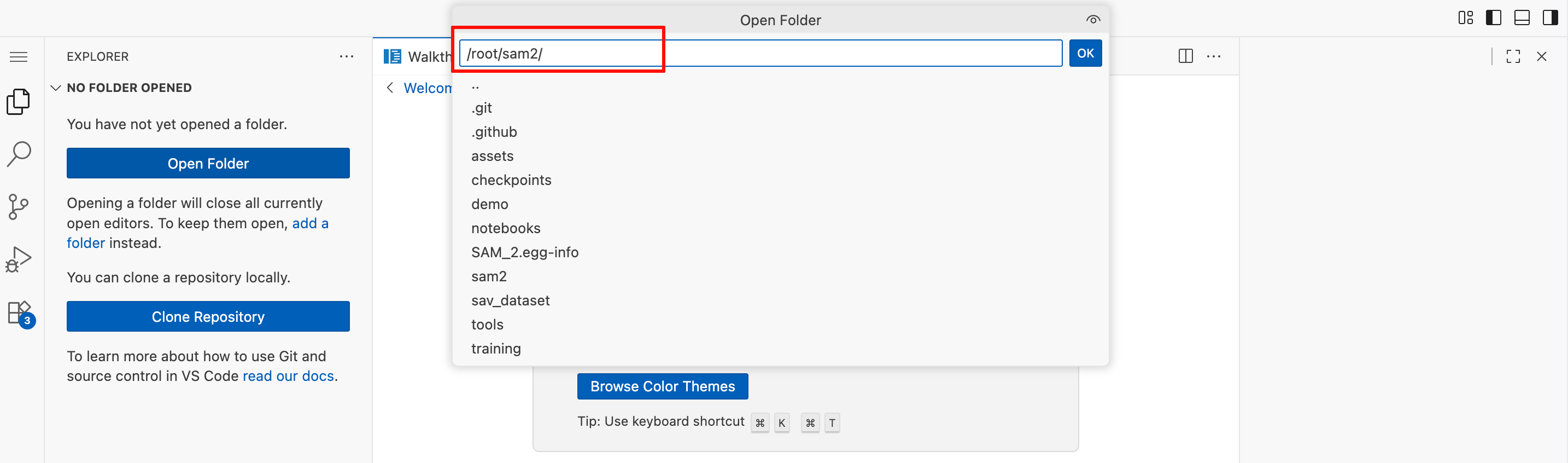Open Explorer views and more actions menu
The width and height of the screenshot is (1568, 463).
(346, 56)
